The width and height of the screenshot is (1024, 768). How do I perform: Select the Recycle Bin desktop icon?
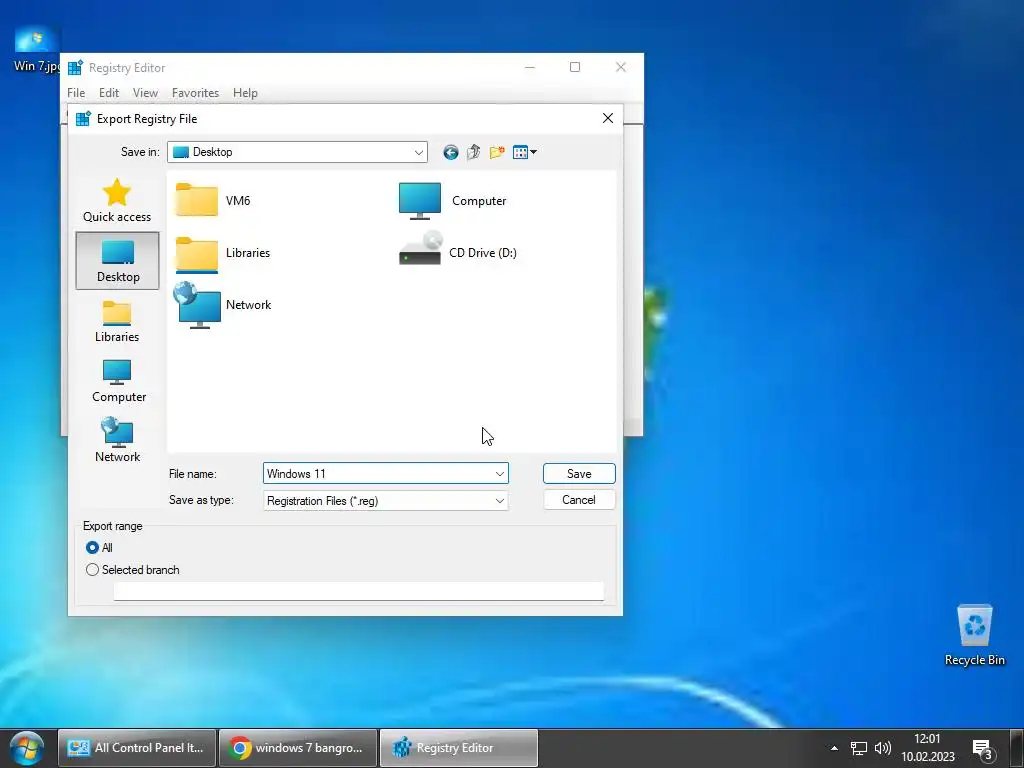tap(974, 635)
